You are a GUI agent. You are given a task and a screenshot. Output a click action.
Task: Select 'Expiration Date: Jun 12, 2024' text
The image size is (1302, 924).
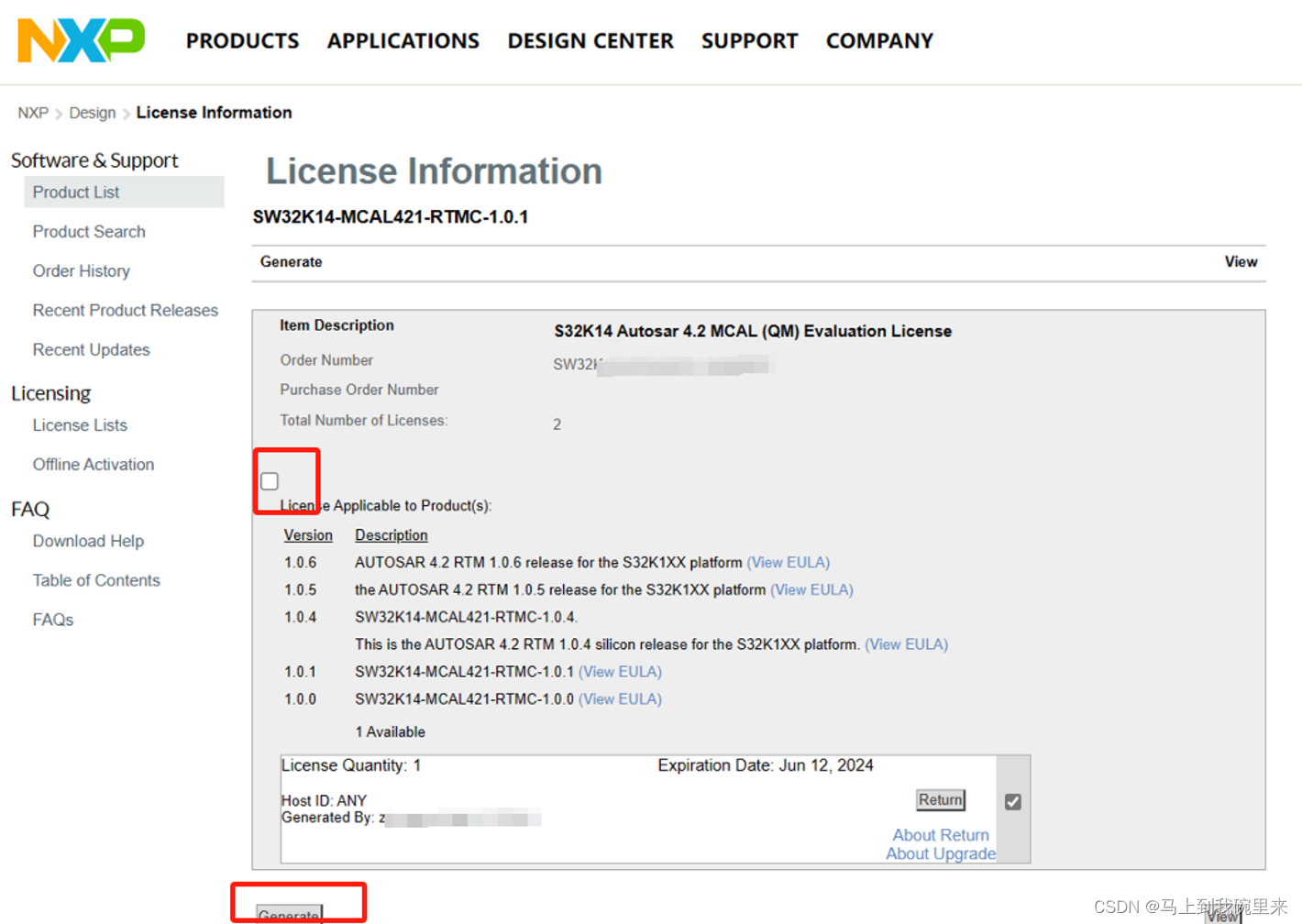[766, 765]
